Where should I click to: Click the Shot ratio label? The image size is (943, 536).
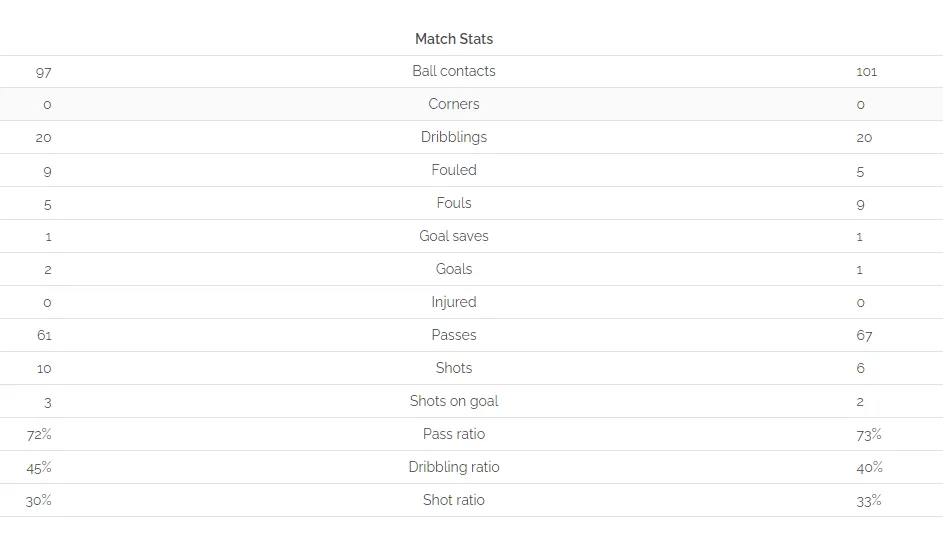[x=454, y=500]
